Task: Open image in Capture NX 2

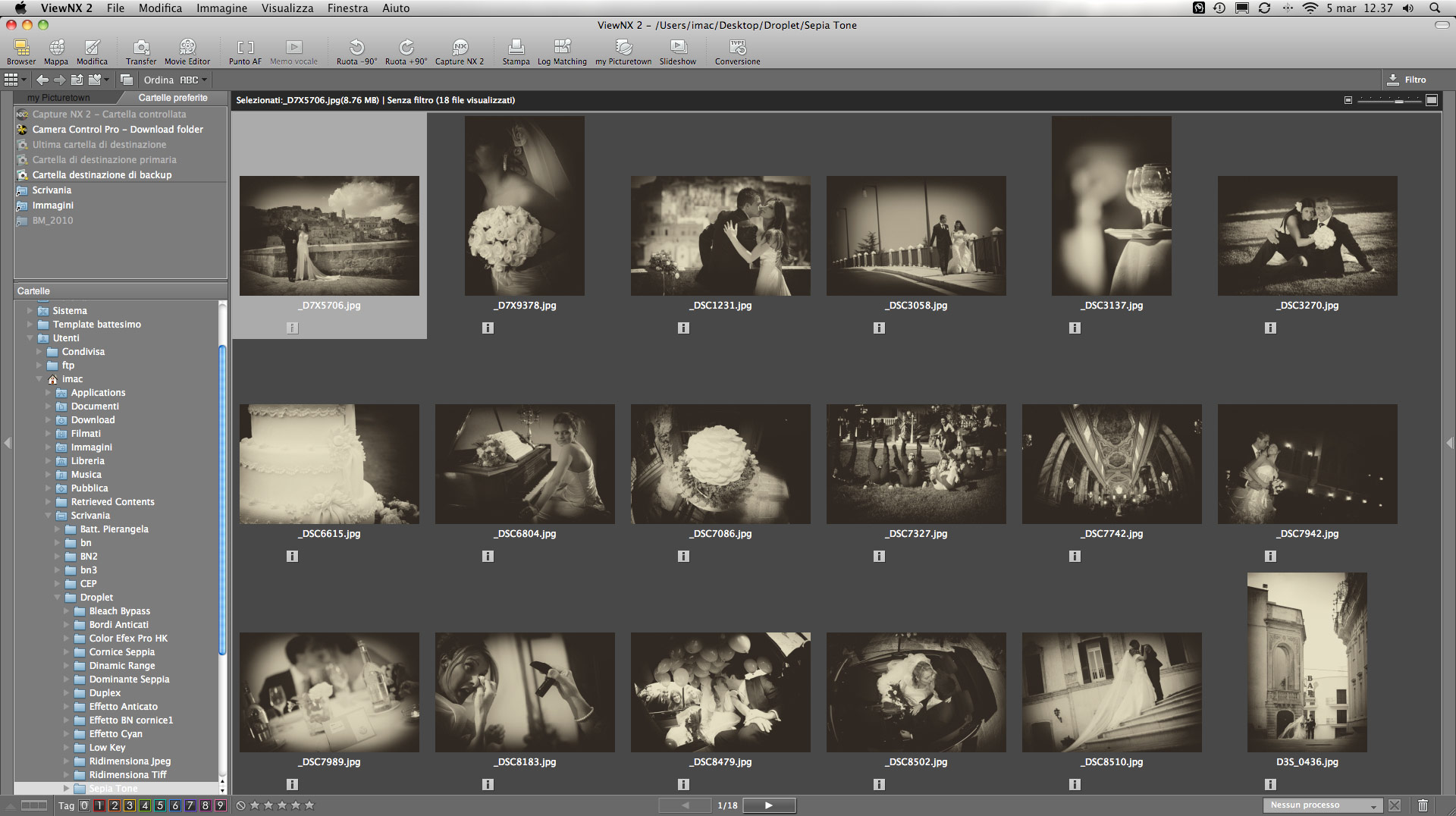Action: coord(460,52)
